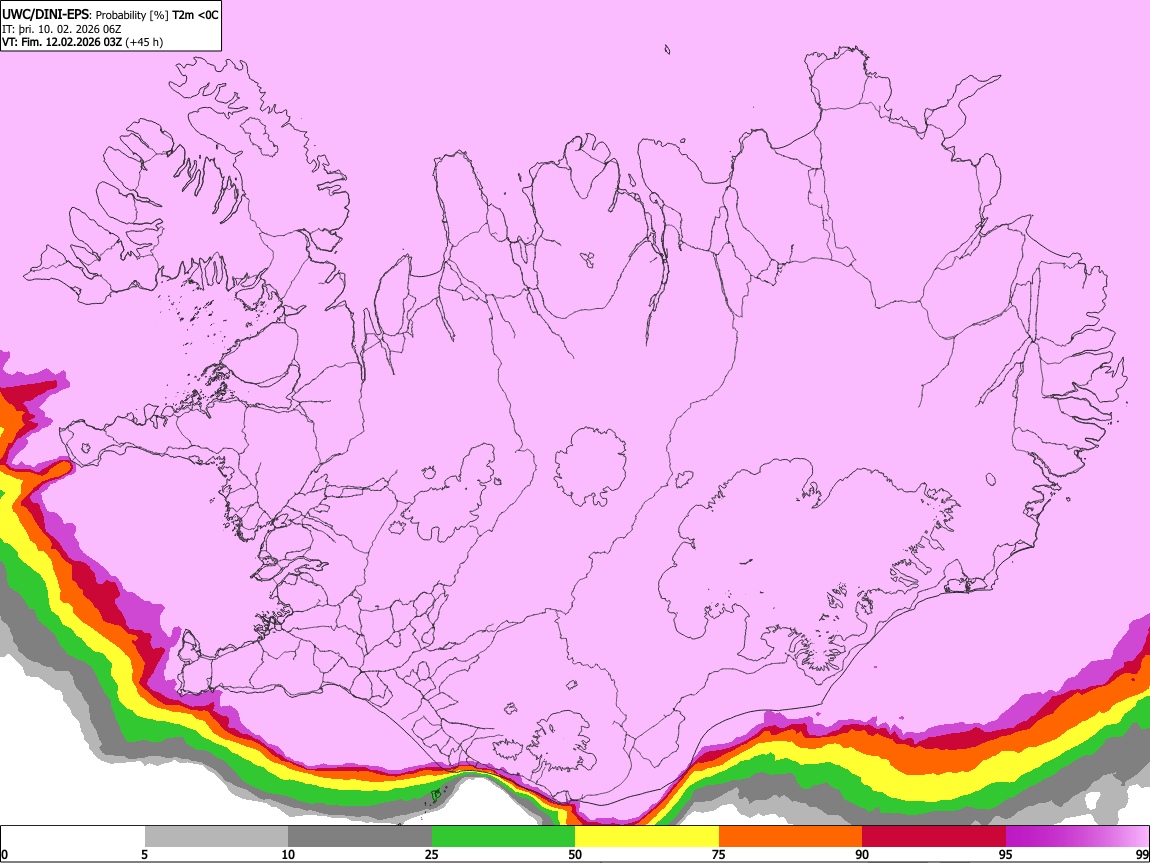This screenshot has width=1150, height=863.
Task: Click the yellow 50-75 legend segment
Action: pos(647,837)
